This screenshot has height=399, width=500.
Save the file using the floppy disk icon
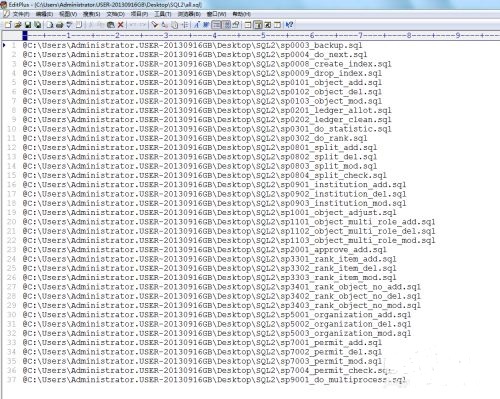click(x=28, y=25)
